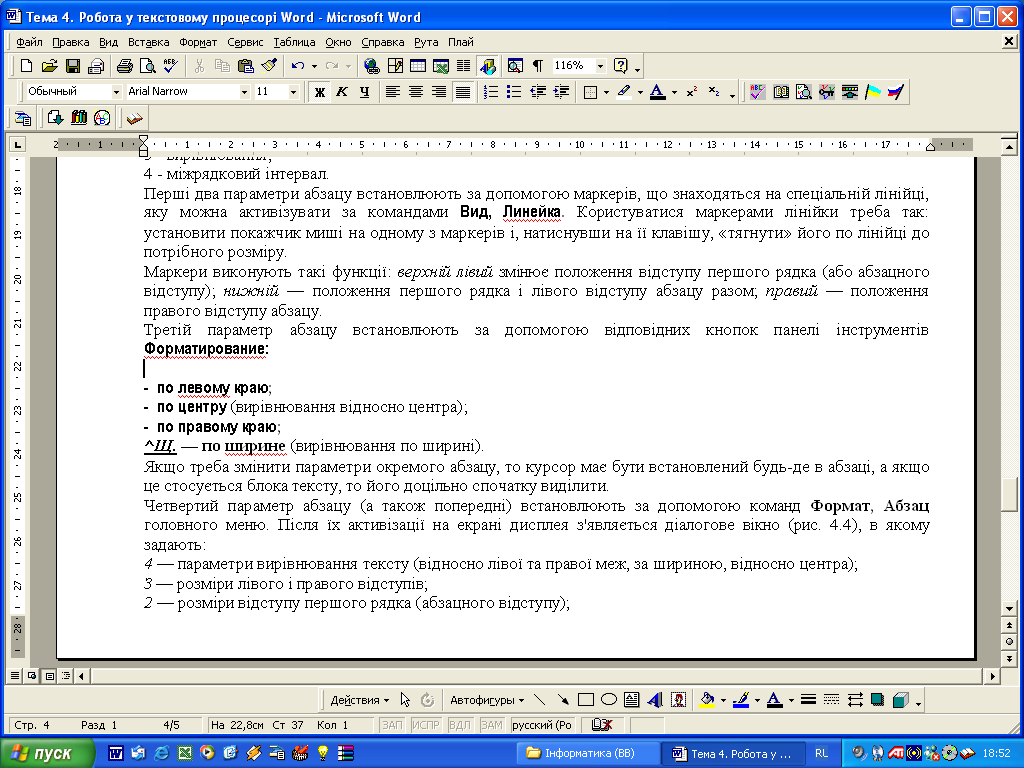Image resolution: width=1024 pixels, height=768 pixels.
Task: Toggle bold formatting (Ж)
Action: coord(319,92)
